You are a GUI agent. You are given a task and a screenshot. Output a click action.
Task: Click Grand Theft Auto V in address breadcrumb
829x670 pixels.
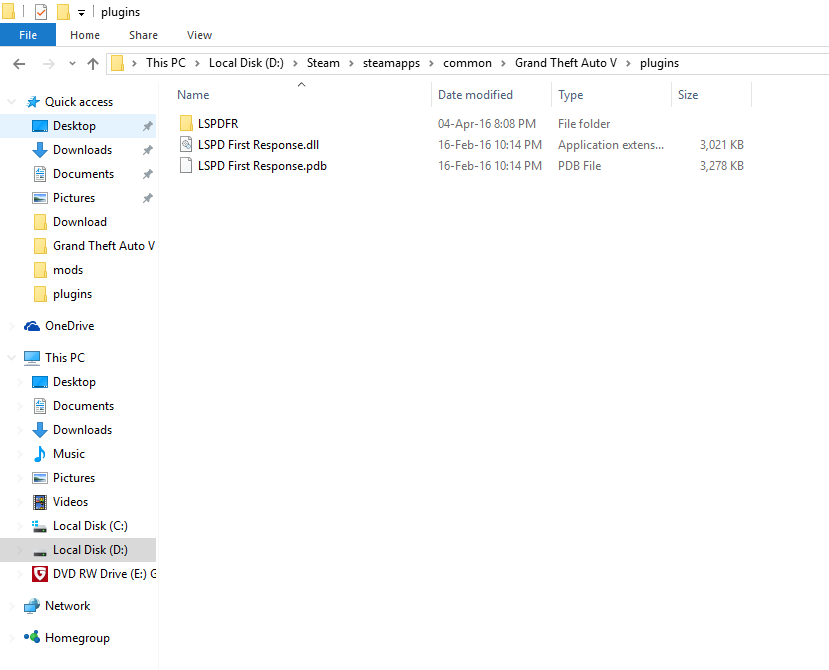pyautogui.click(x=566, y=63)
